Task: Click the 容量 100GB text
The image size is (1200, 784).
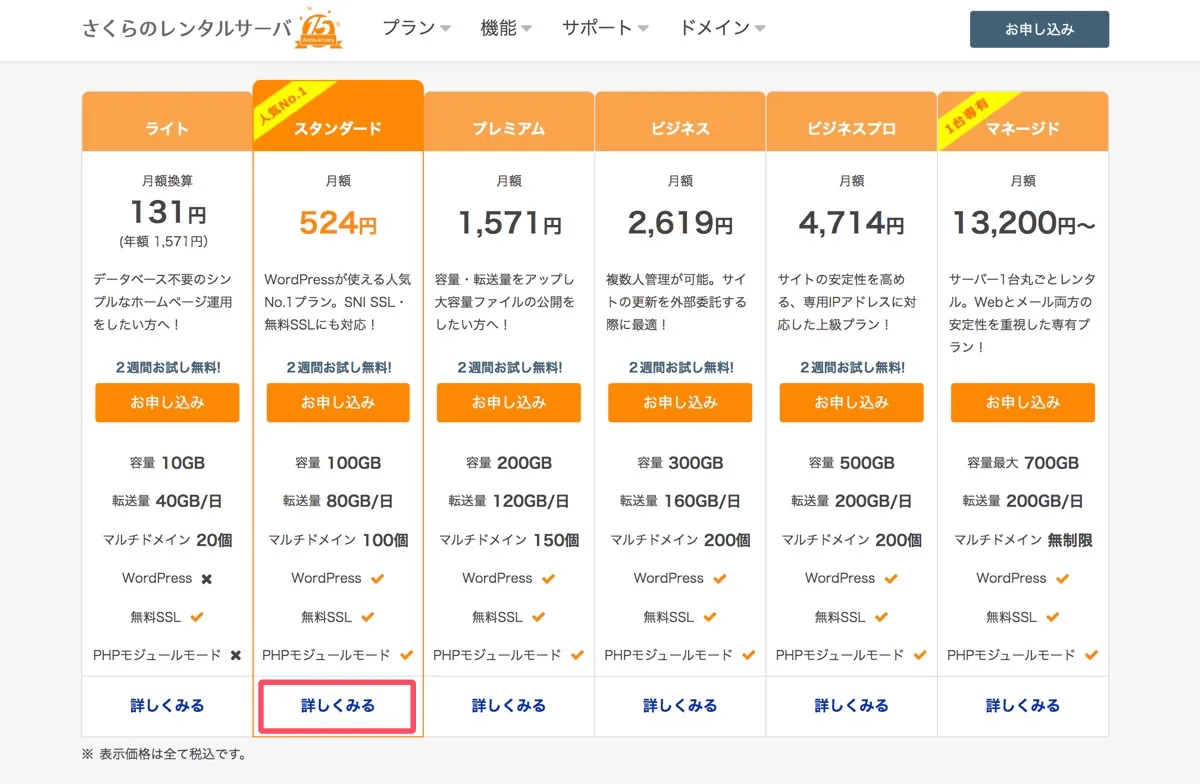Action: pos(338,463)
